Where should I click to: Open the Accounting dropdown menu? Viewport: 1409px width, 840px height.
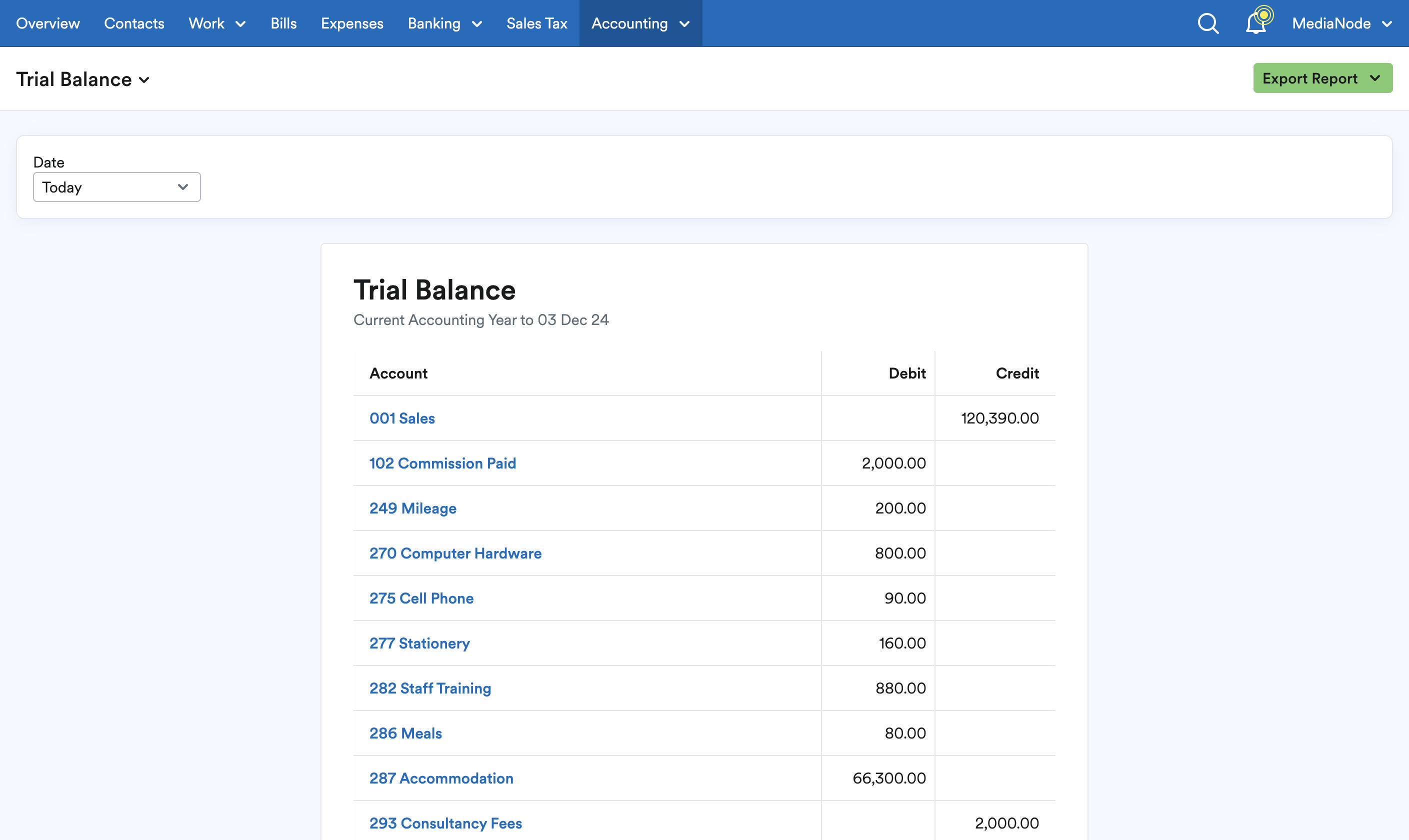click(x=640, y=23)
